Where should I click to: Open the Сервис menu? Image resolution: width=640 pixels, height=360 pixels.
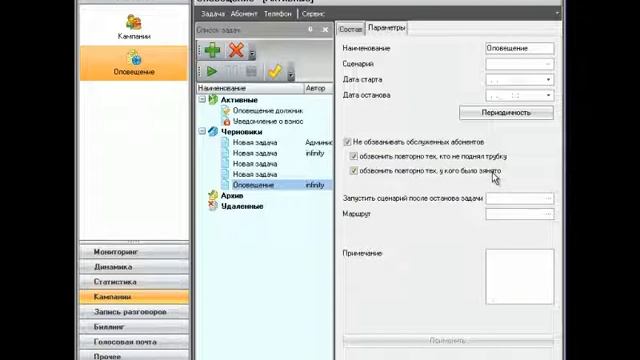(313, 14)
